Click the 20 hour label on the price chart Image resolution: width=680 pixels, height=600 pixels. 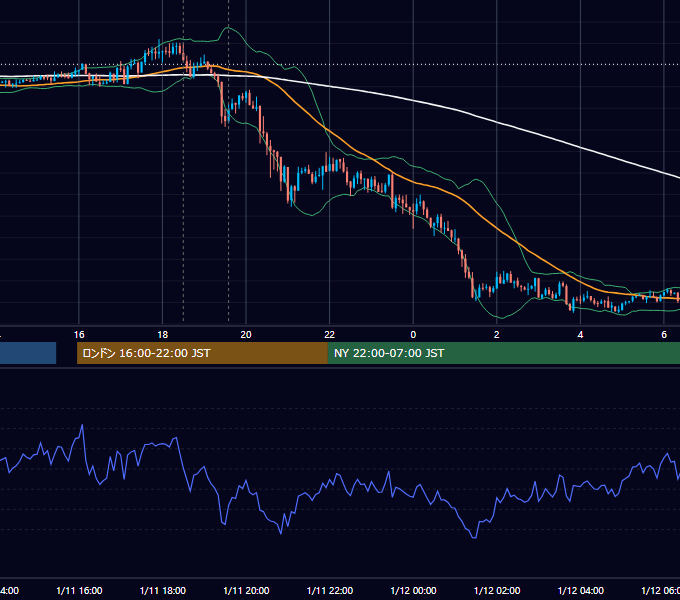pyautogui.click(x=246, y=335)
